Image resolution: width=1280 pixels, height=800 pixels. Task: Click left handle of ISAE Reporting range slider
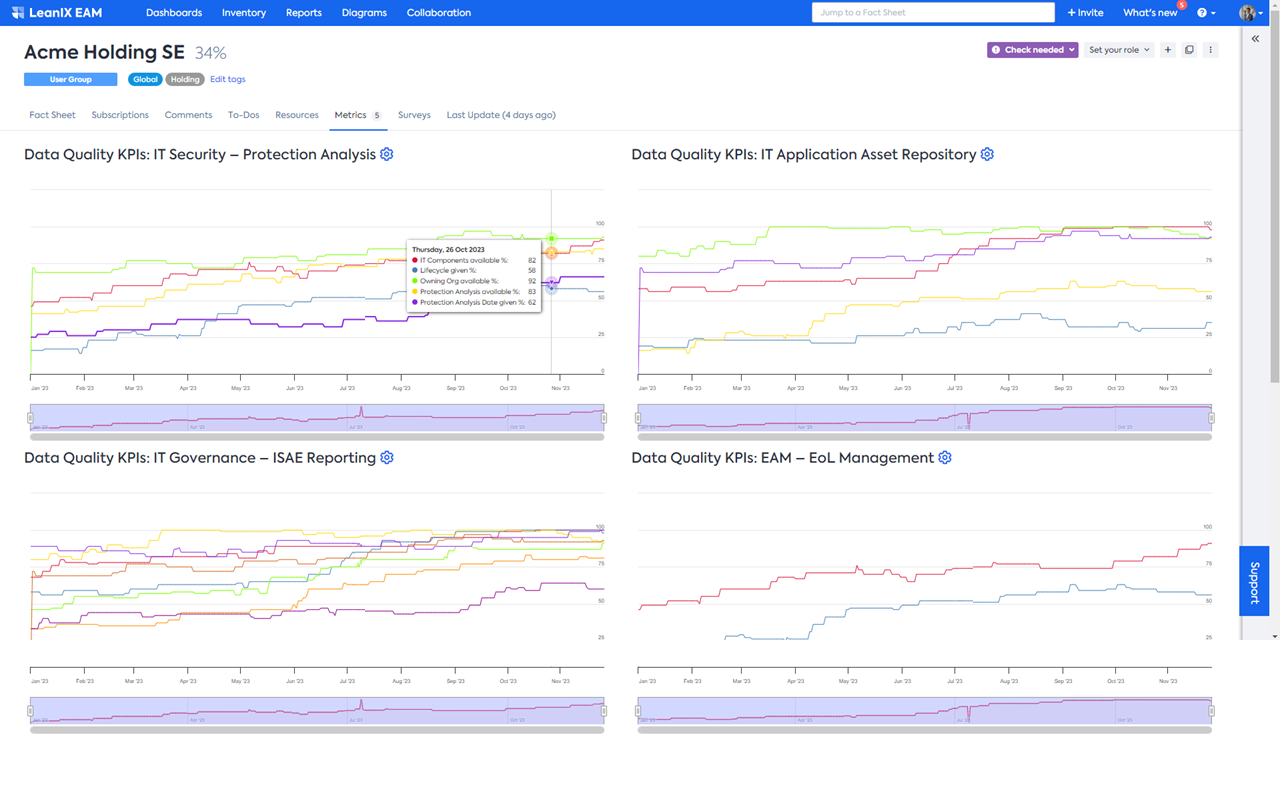click(31, 711)
